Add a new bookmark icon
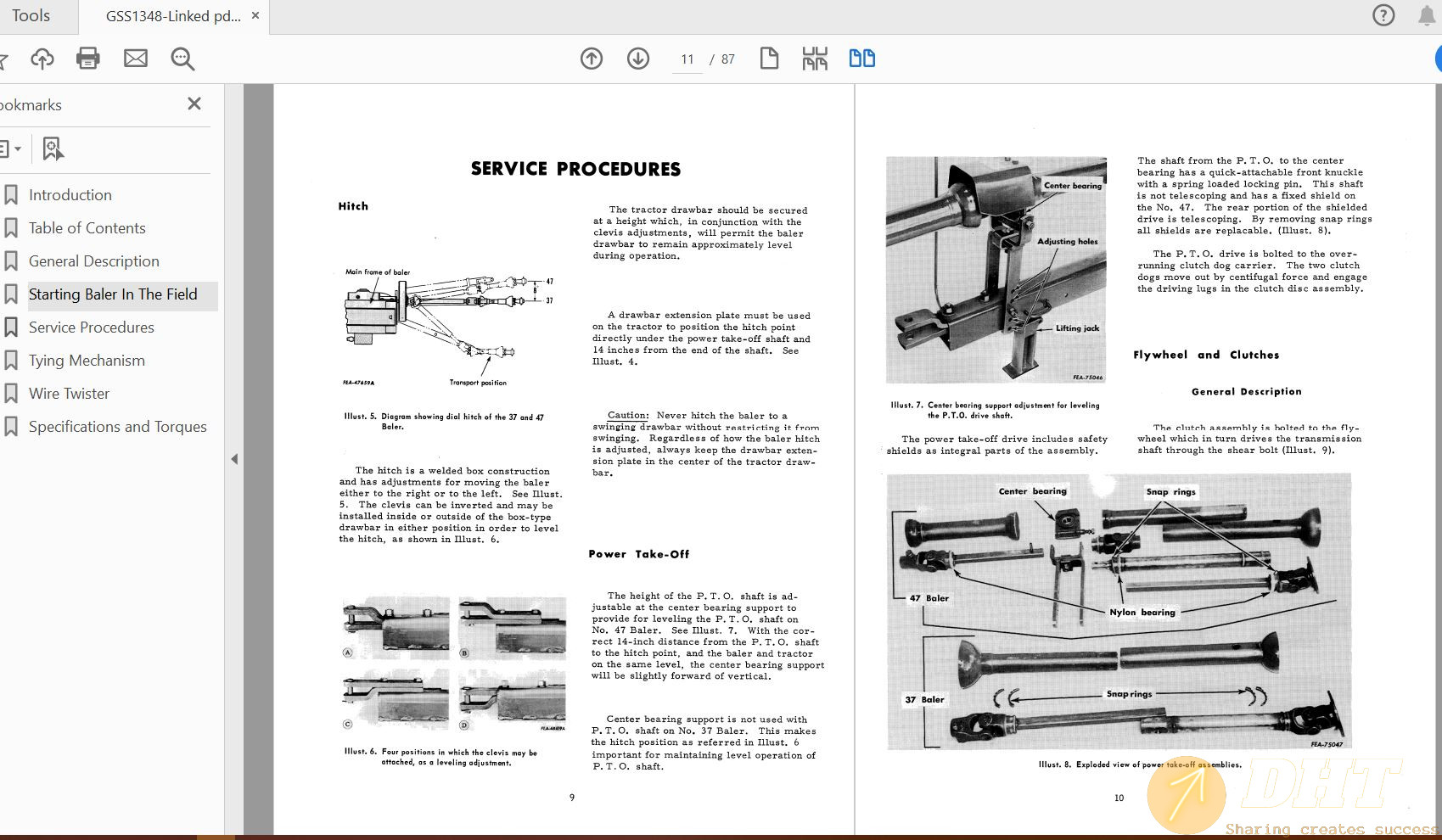 [x=53, y=149]
